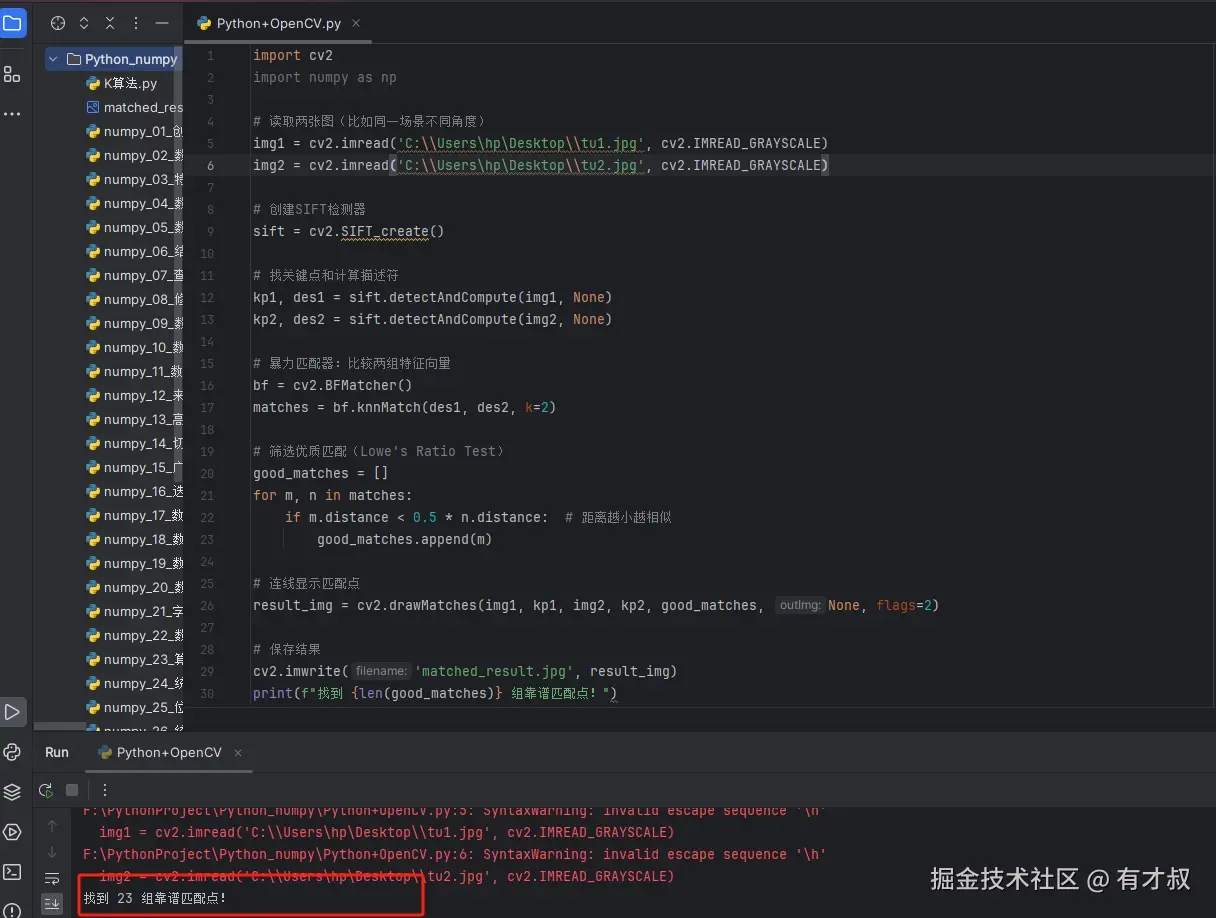Open the numpy_03 file in project tree

tap(134, 179)
